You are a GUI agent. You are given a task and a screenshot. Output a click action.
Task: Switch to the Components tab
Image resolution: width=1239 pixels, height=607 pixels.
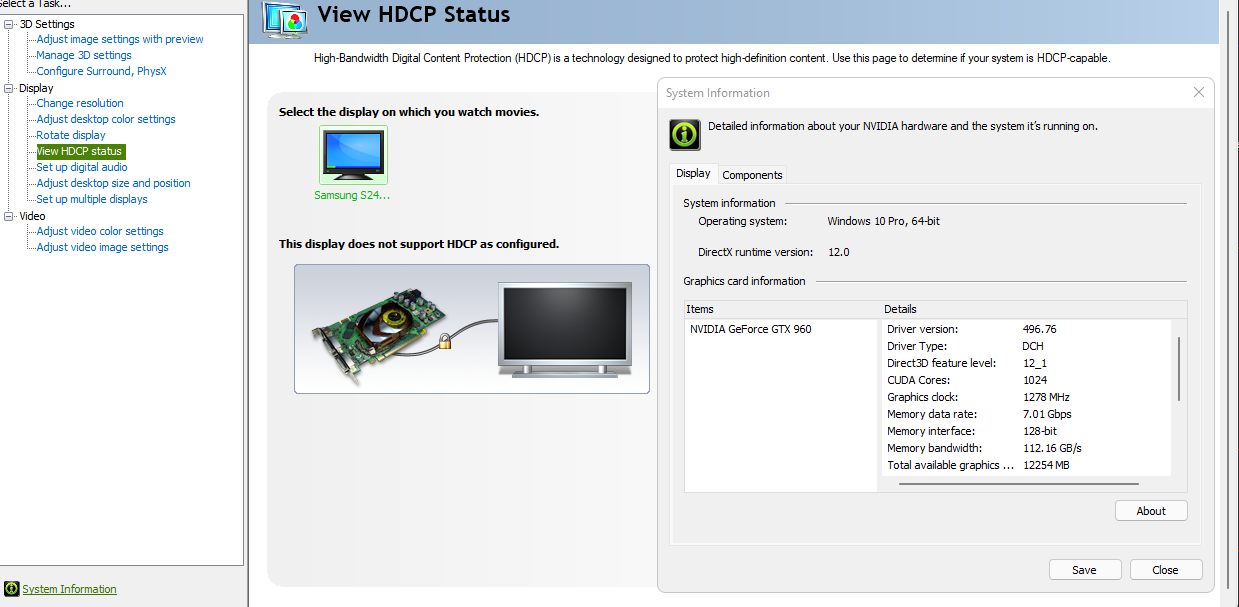pos(752,175)
